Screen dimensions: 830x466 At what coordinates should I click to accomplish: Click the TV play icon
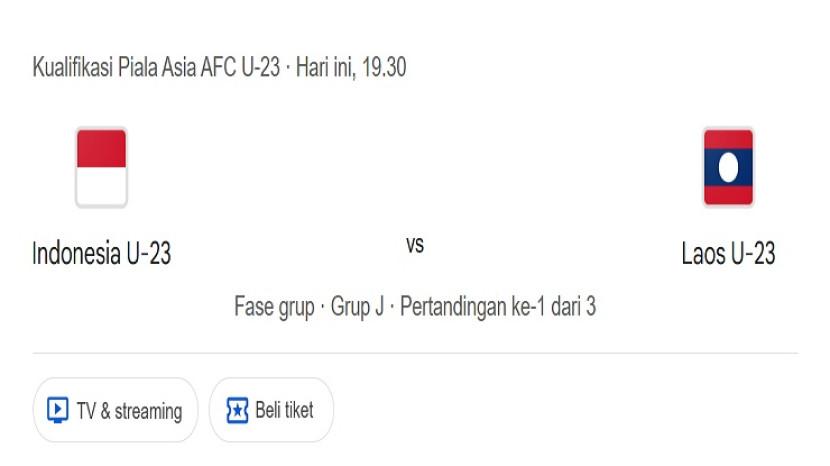[58, 410]
